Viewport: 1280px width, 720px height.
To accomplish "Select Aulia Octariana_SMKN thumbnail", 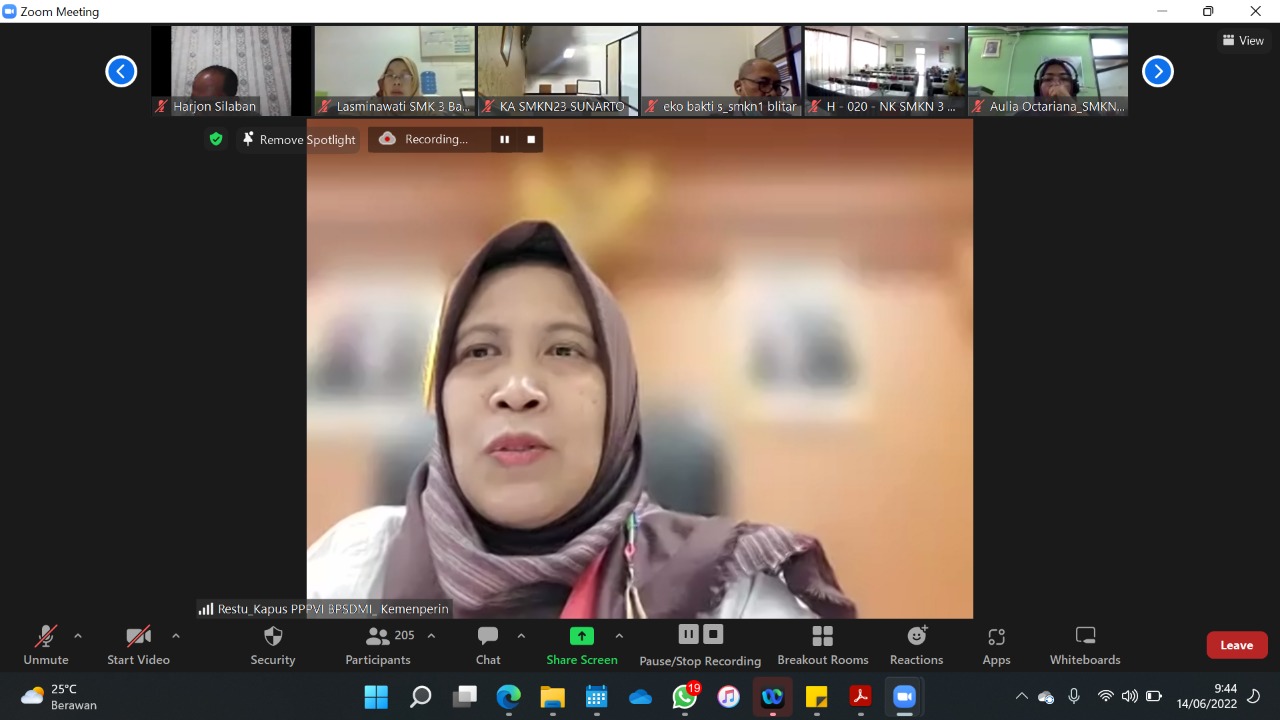I will coord(1048,71).
